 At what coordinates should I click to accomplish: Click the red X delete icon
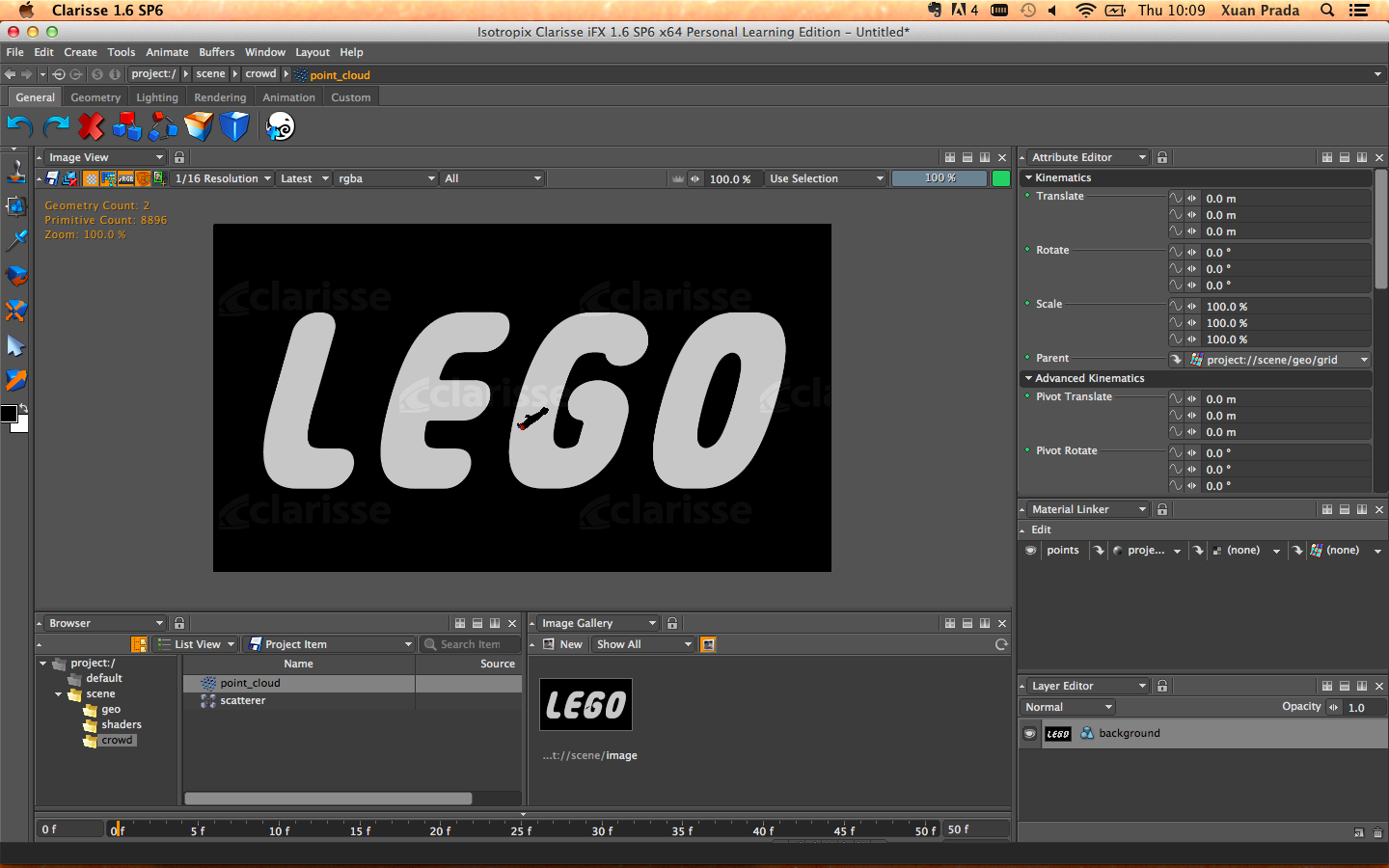point(91,126)
